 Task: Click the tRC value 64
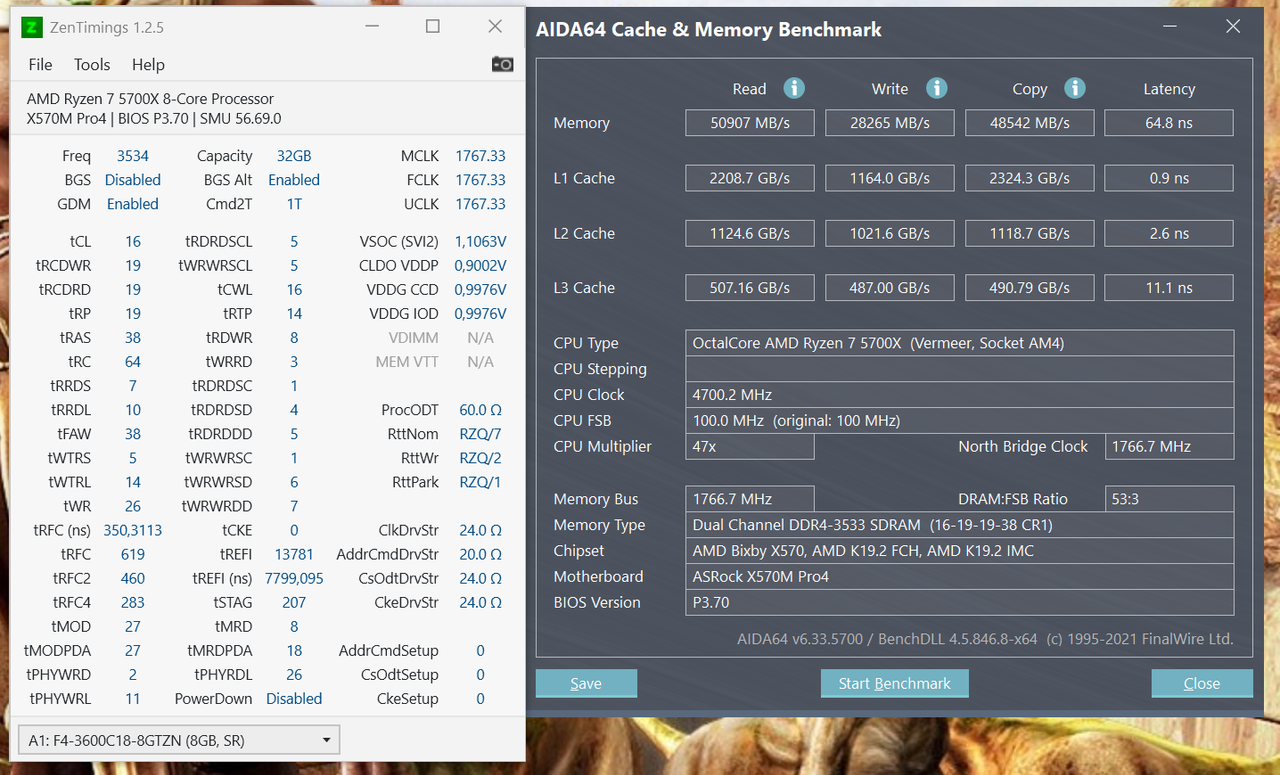[133, 362]
